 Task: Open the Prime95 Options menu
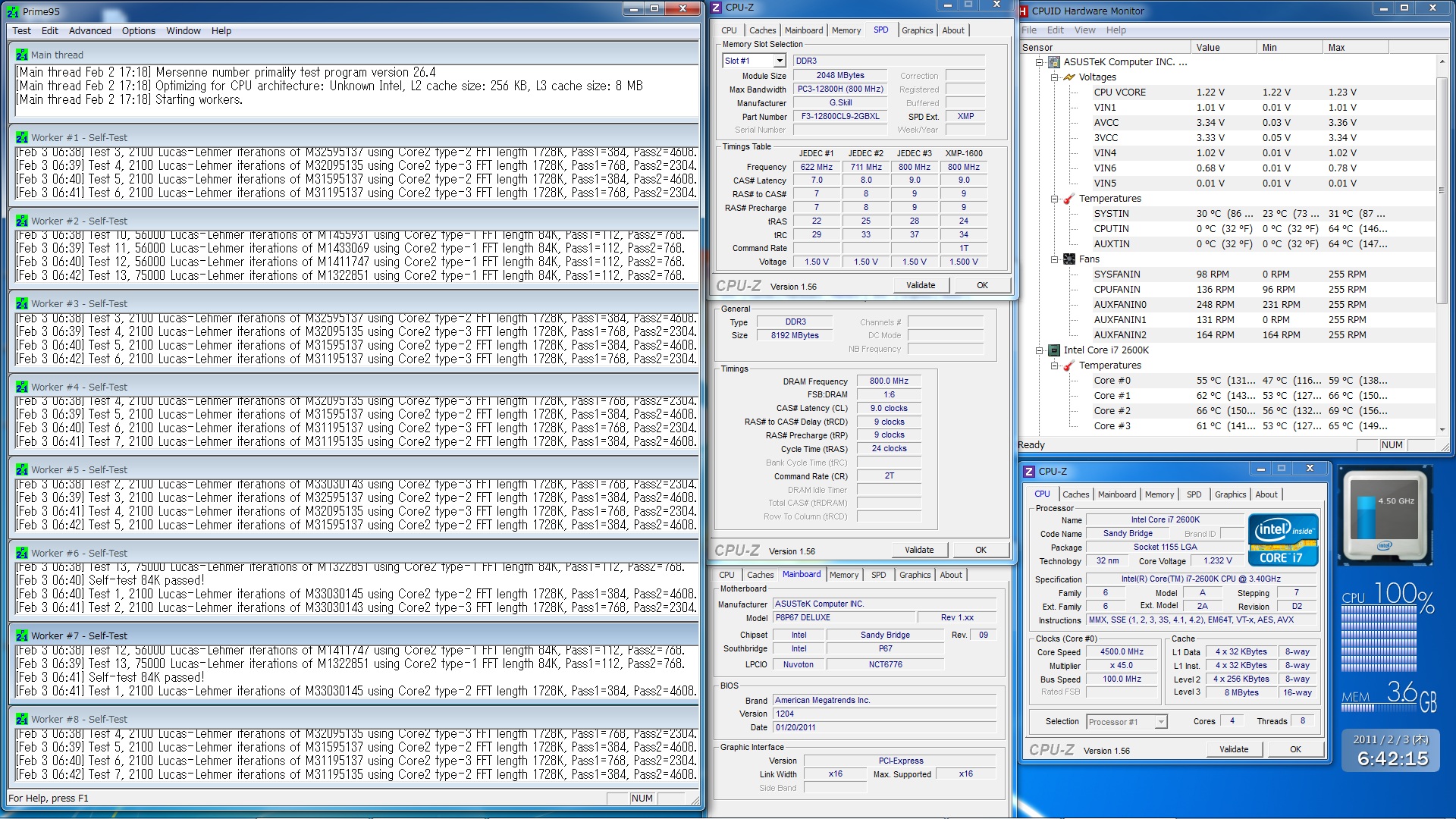(x=139, y=31)
